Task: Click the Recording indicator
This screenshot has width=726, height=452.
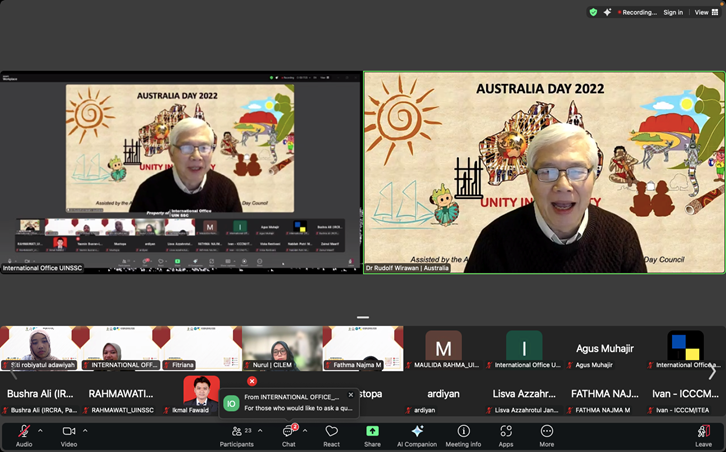Action: click(638, 13)
